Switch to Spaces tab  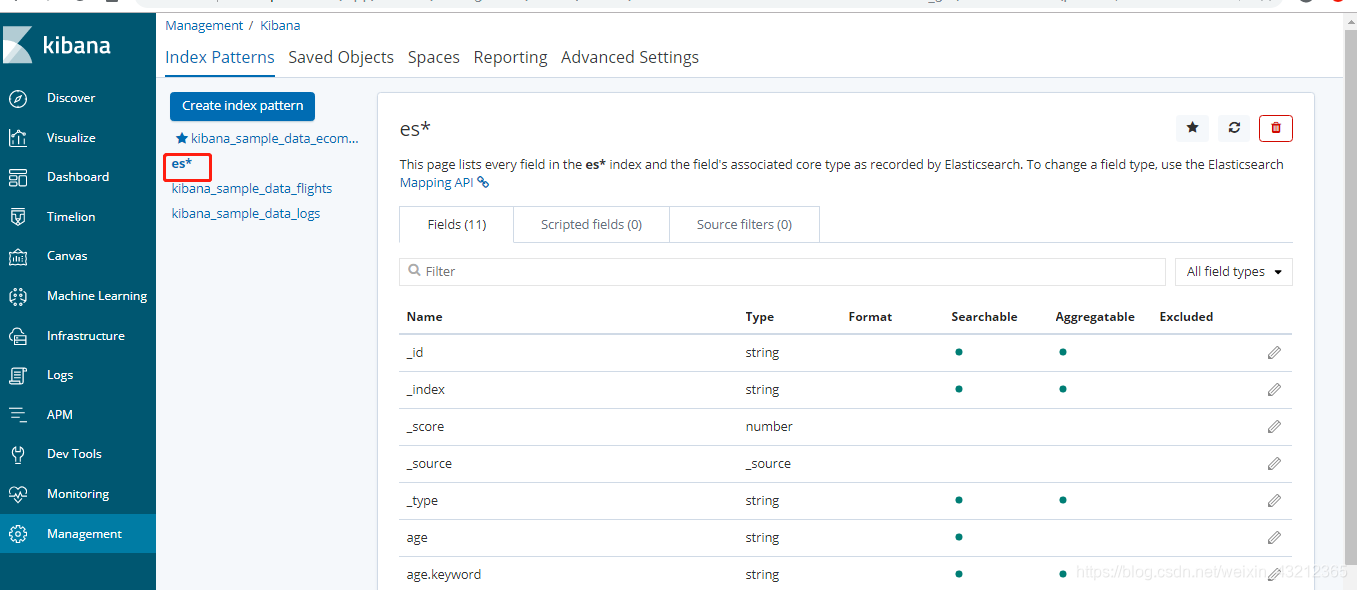tap(434, 58)
